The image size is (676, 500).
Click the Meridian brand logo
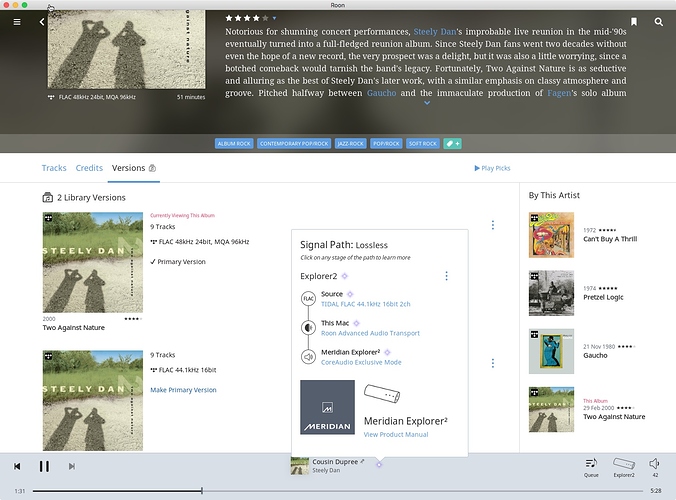click(328, 407)
